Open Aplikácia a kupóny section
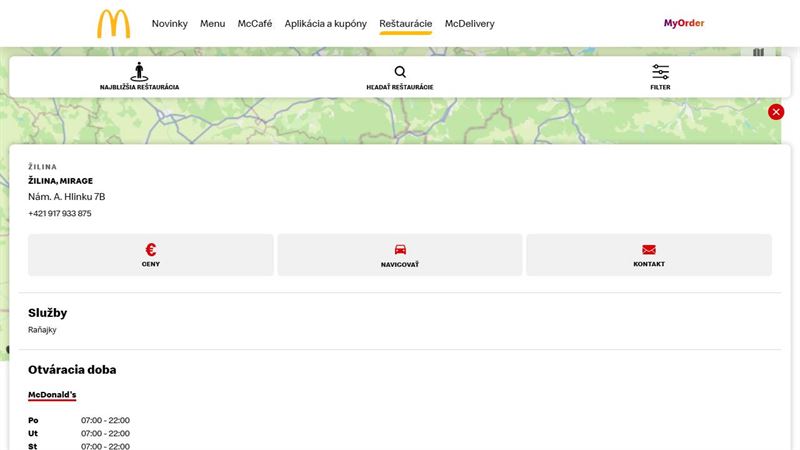Screen dimensions: 800x450 tap(326, 23)
